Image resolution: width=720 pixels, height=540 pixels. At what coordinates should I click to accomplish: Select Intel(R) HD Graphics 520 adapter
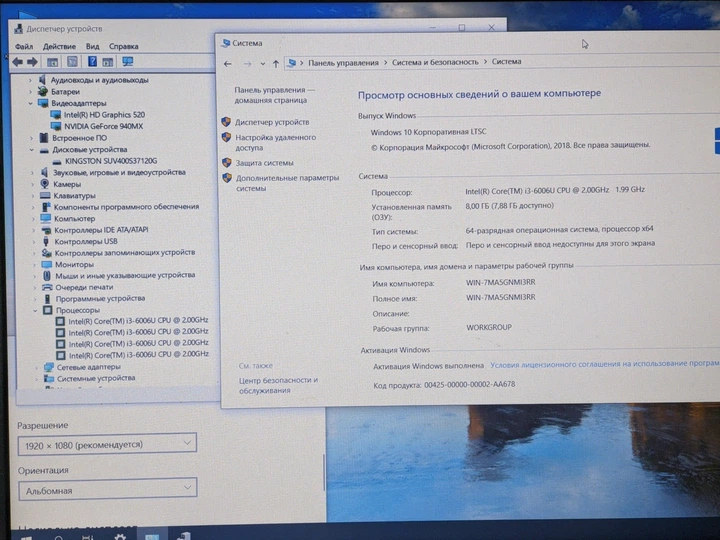(x=104, y=115)
